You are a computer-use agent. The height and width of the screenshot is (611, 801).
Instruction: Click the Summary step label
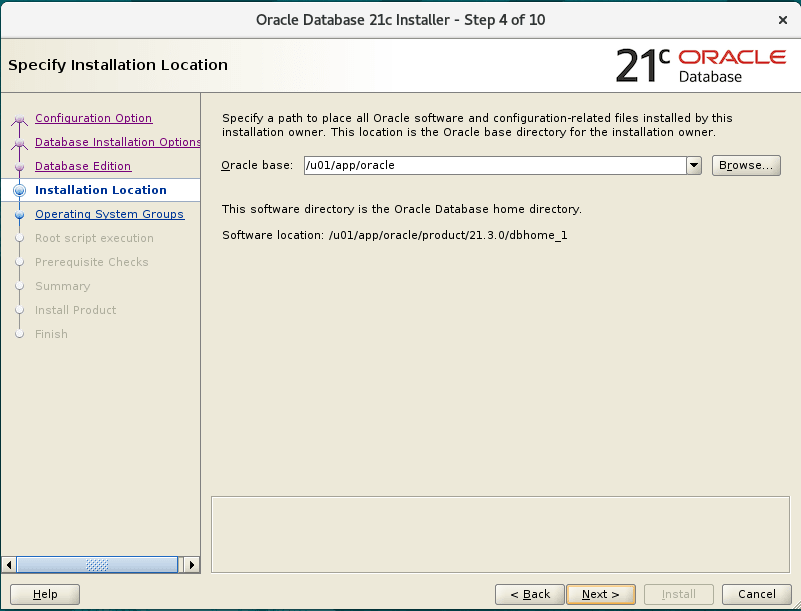(x=62, y=286)
